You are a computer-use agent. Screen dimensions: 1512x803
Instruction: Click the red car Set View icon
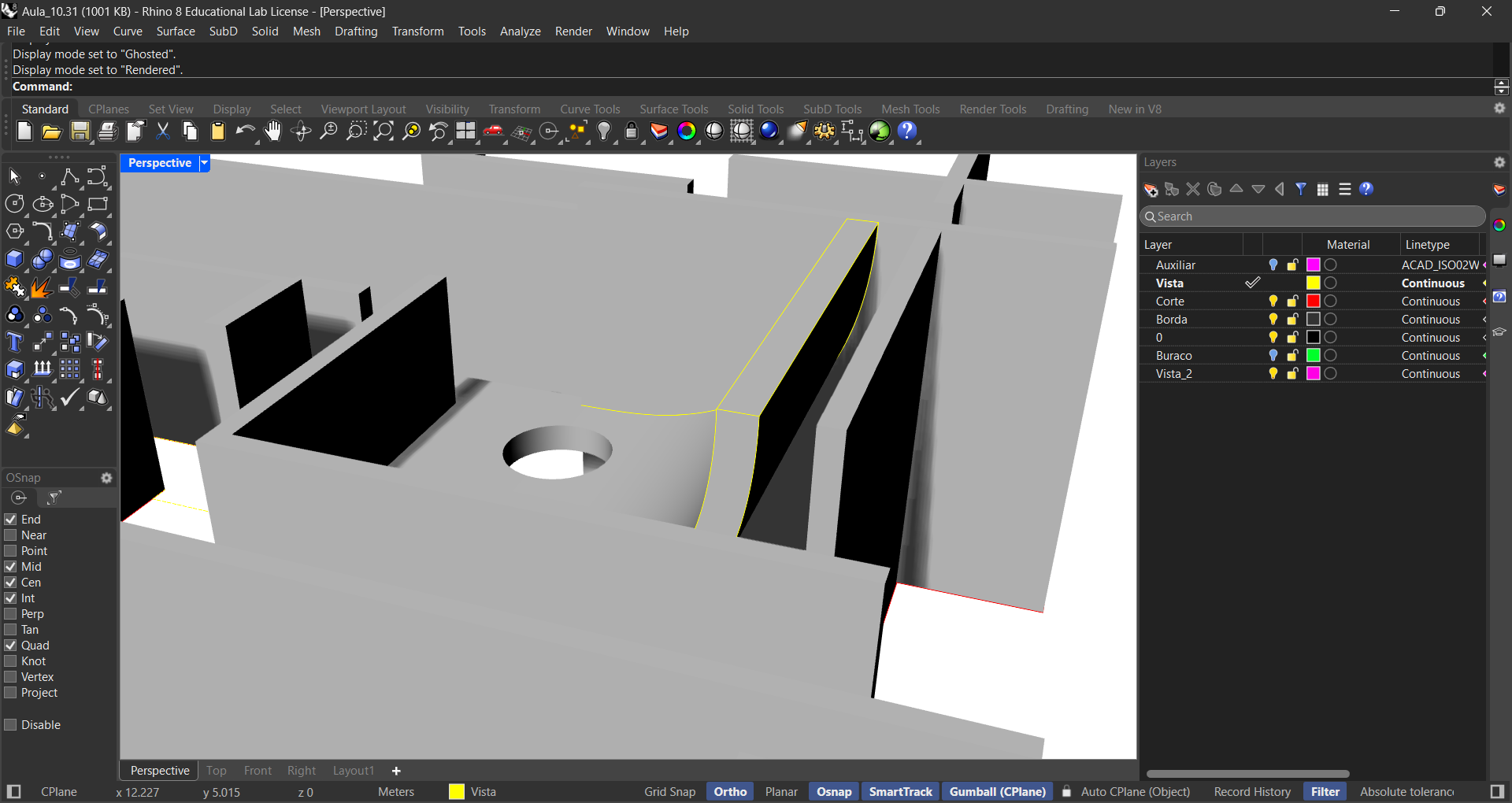(x=494, y=131)
